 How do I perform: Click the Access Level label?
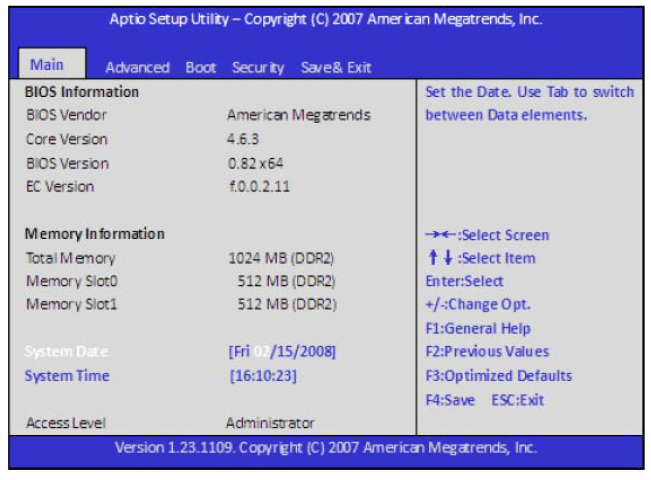tap(66, 423)
